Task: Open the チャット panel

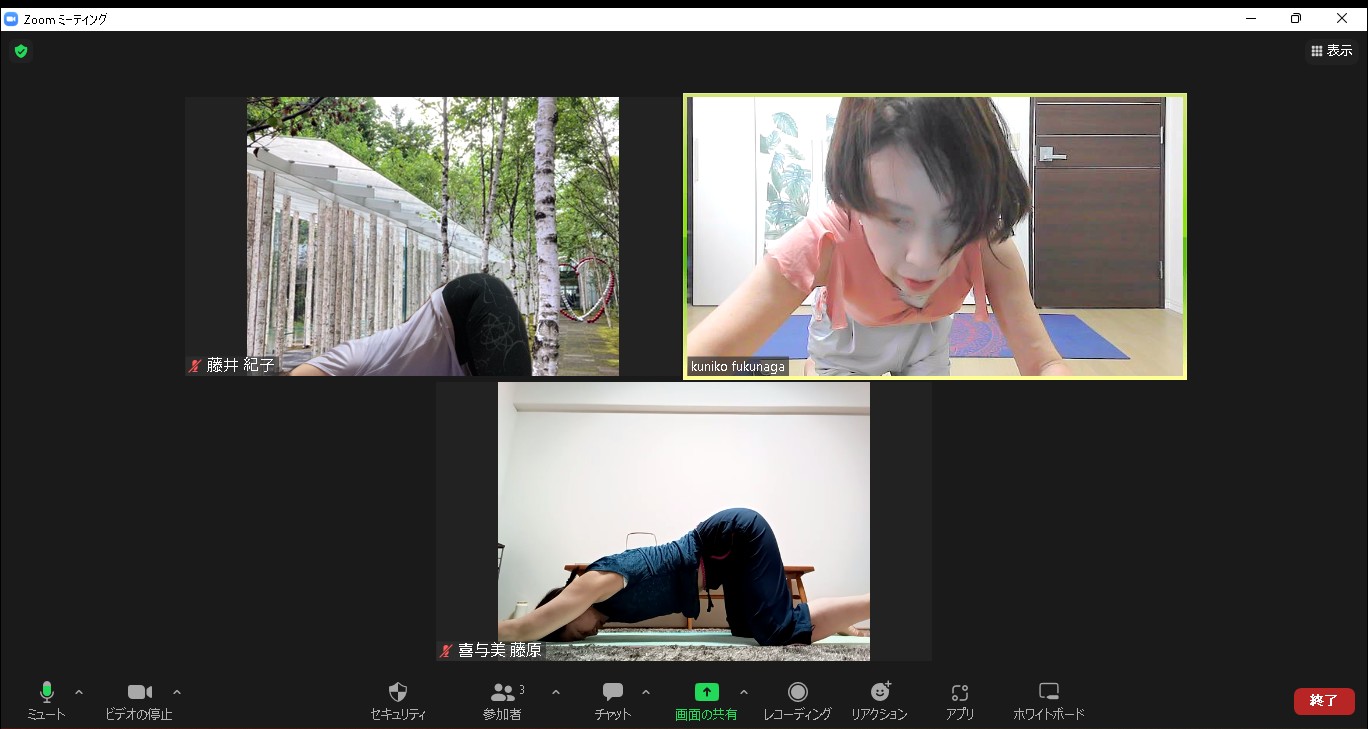Action: pos(613,701)
